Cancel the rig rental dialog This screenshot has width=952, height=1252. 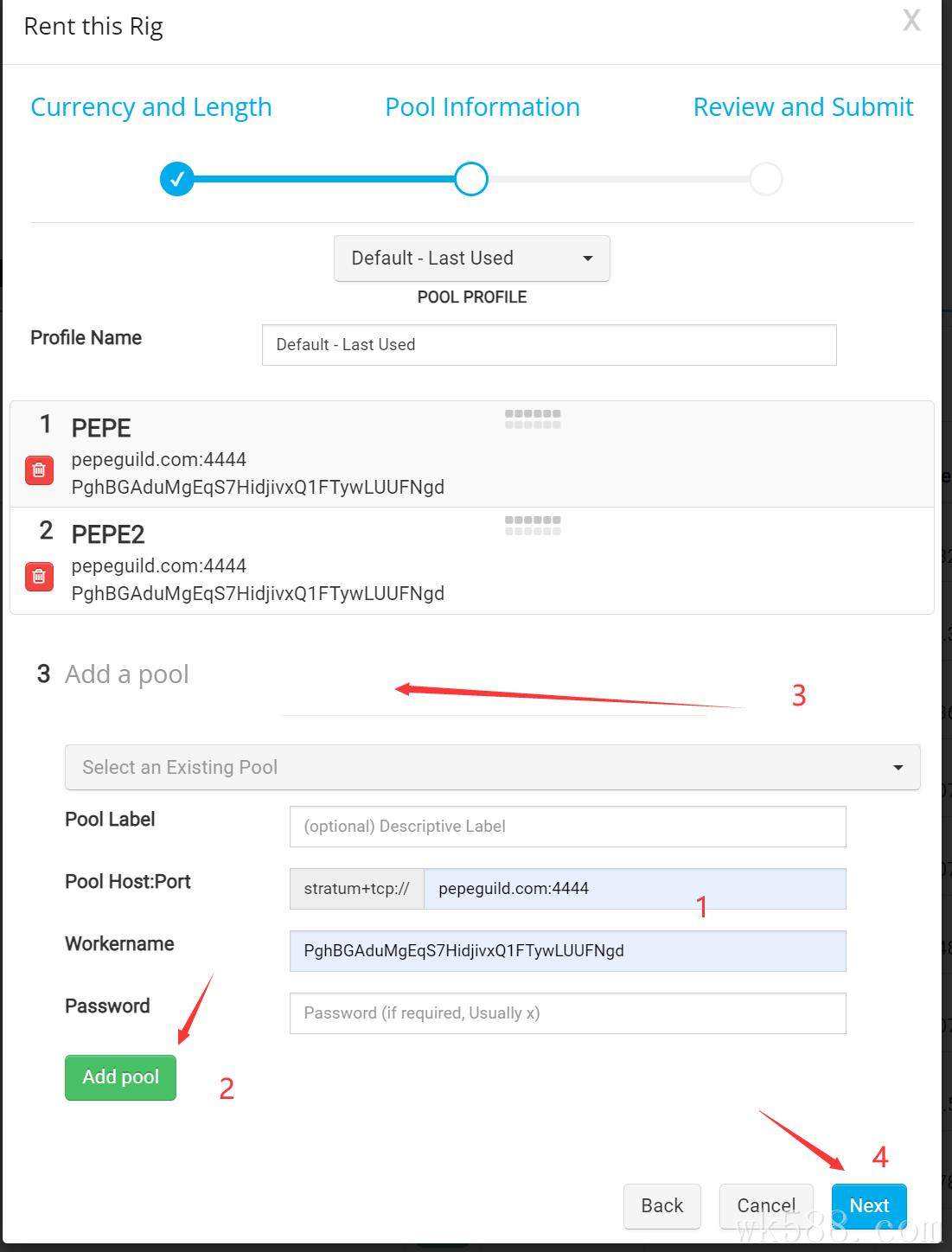[x=766, y=1206]
